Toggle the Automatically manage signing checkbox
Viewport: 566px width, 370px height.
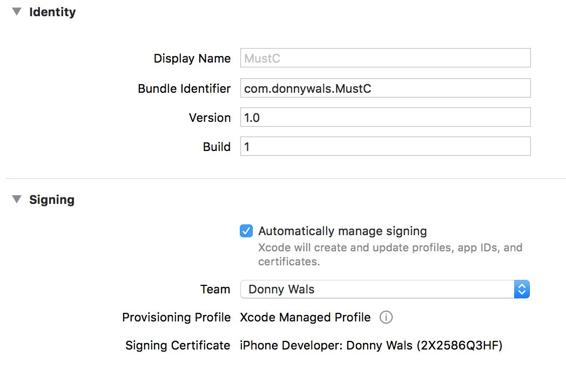pyautogui.click(x=246, y=231)
